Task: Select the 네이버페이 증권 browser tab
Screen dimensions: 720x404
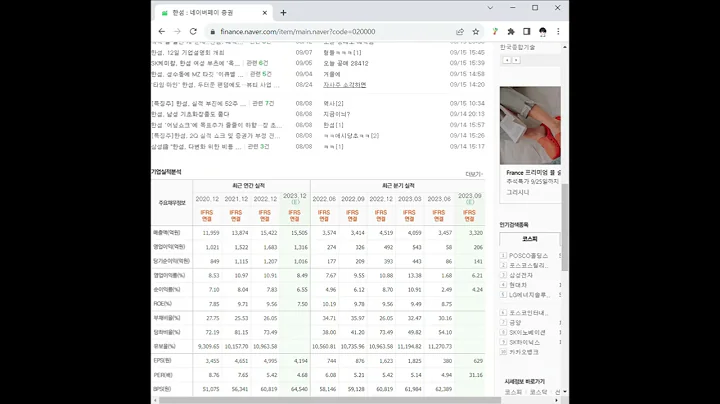Action: click(212, 13)
